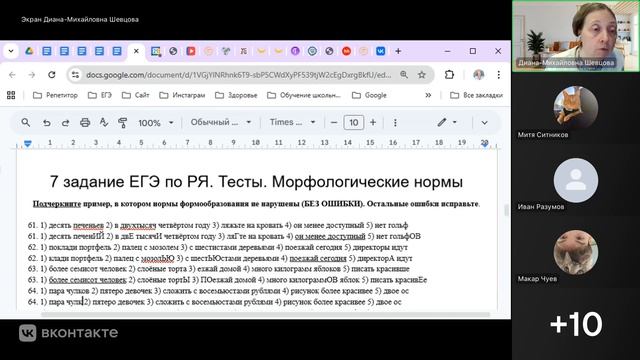This screenshot has height=360, width=640.
Task: Decrease font size with minus button
Action: point(334,122)
